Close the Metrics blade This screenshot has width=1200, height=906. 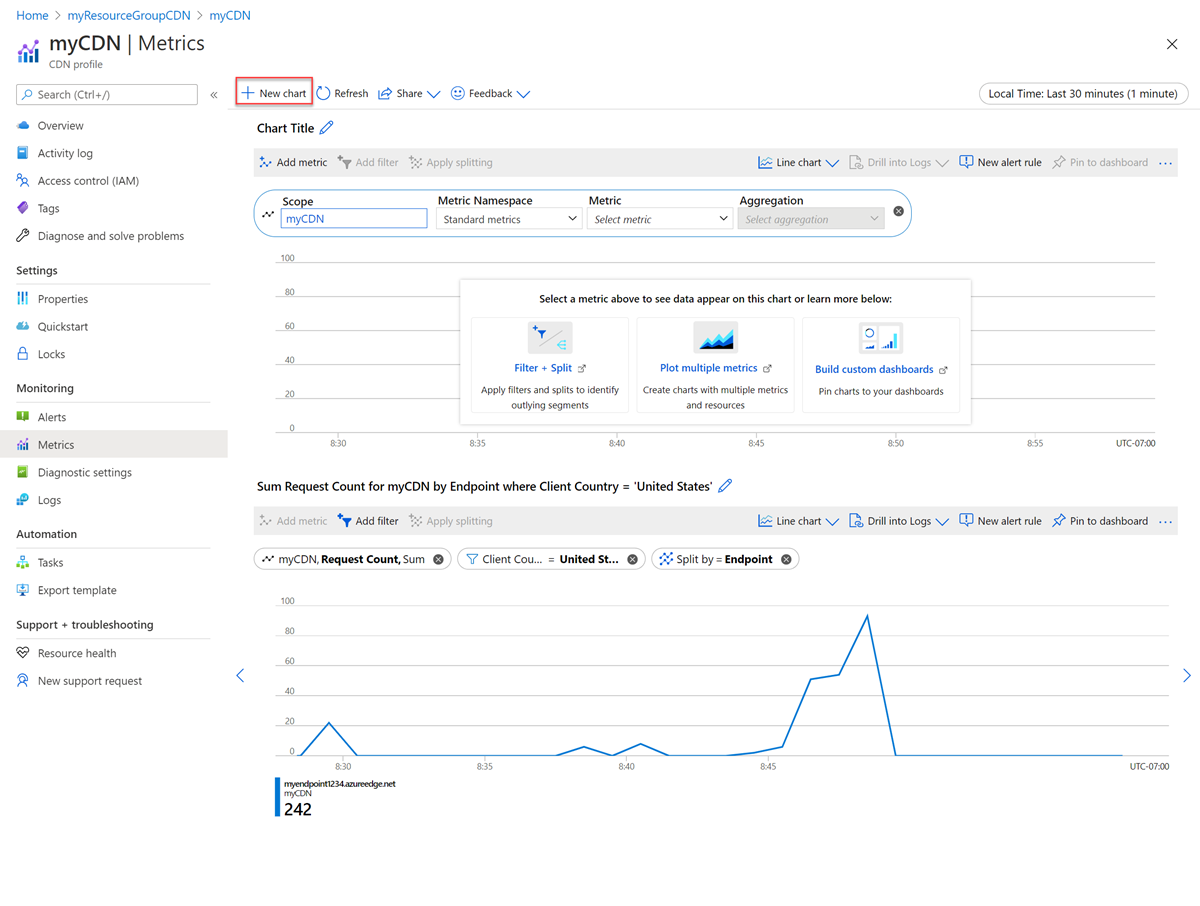[1172, 44]
